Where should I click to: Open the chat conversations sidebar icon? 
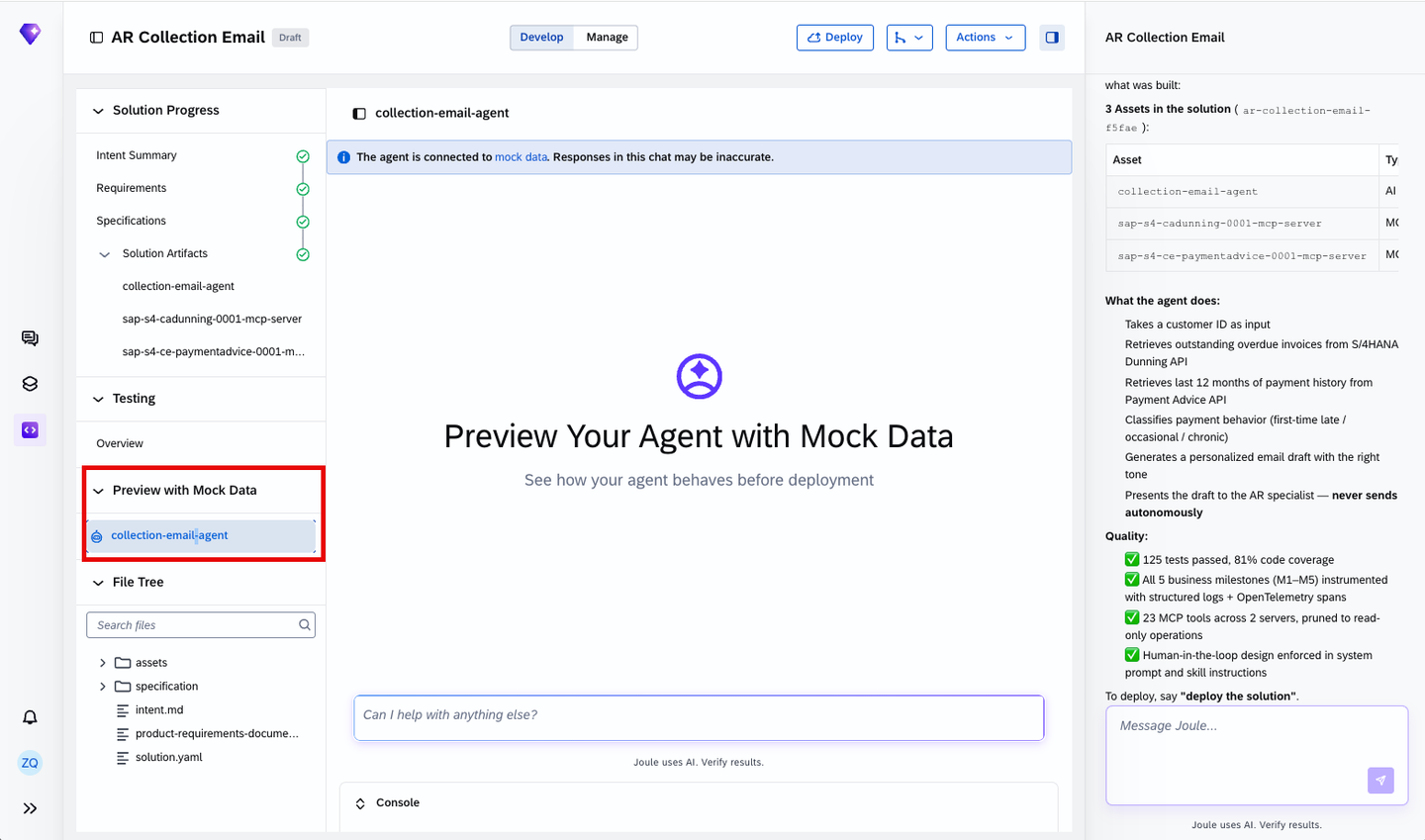point(30,338)
